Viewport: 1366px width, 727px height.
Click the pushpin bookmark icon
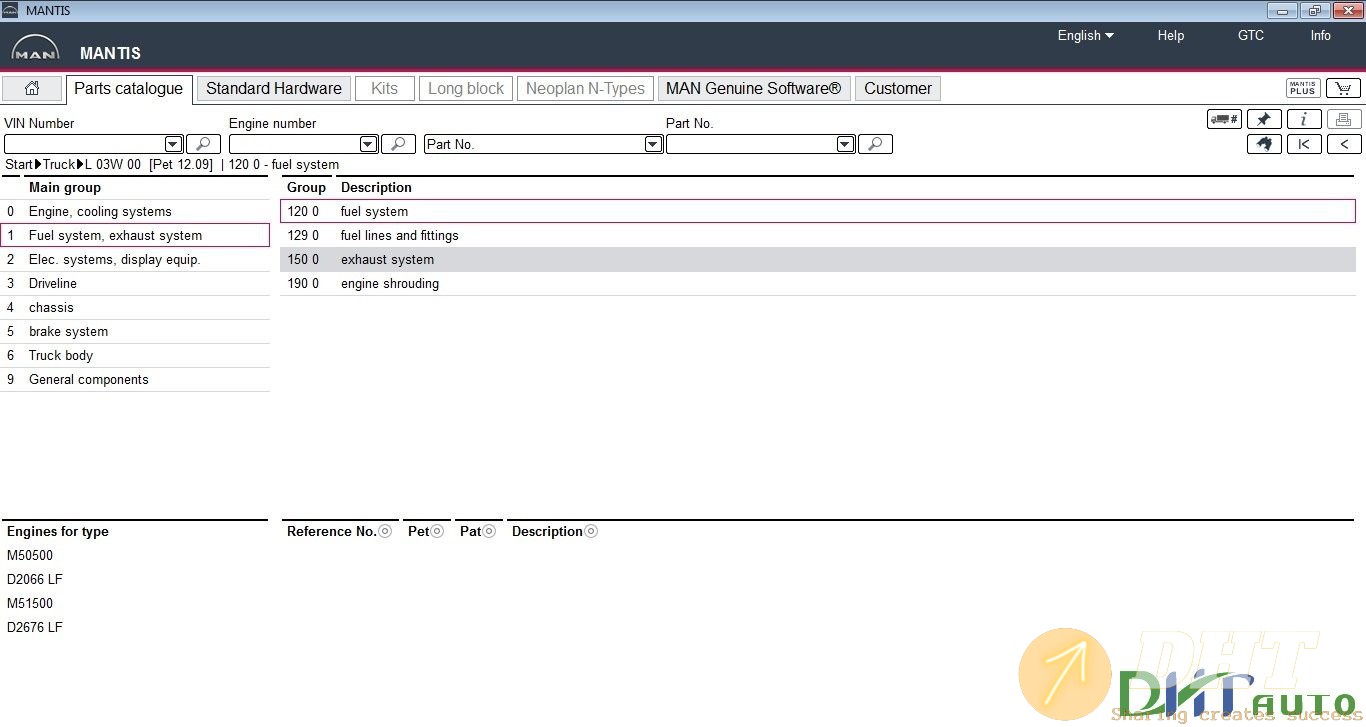[1264, 119]
